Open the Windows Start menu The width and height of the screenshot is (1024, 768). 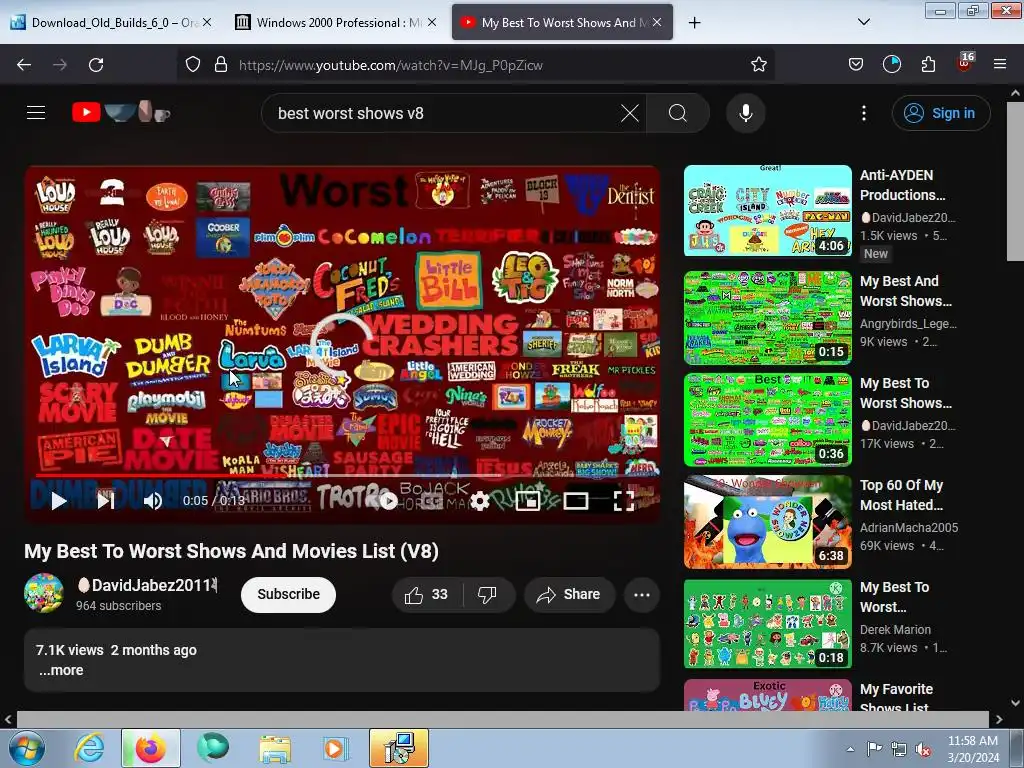27,748
